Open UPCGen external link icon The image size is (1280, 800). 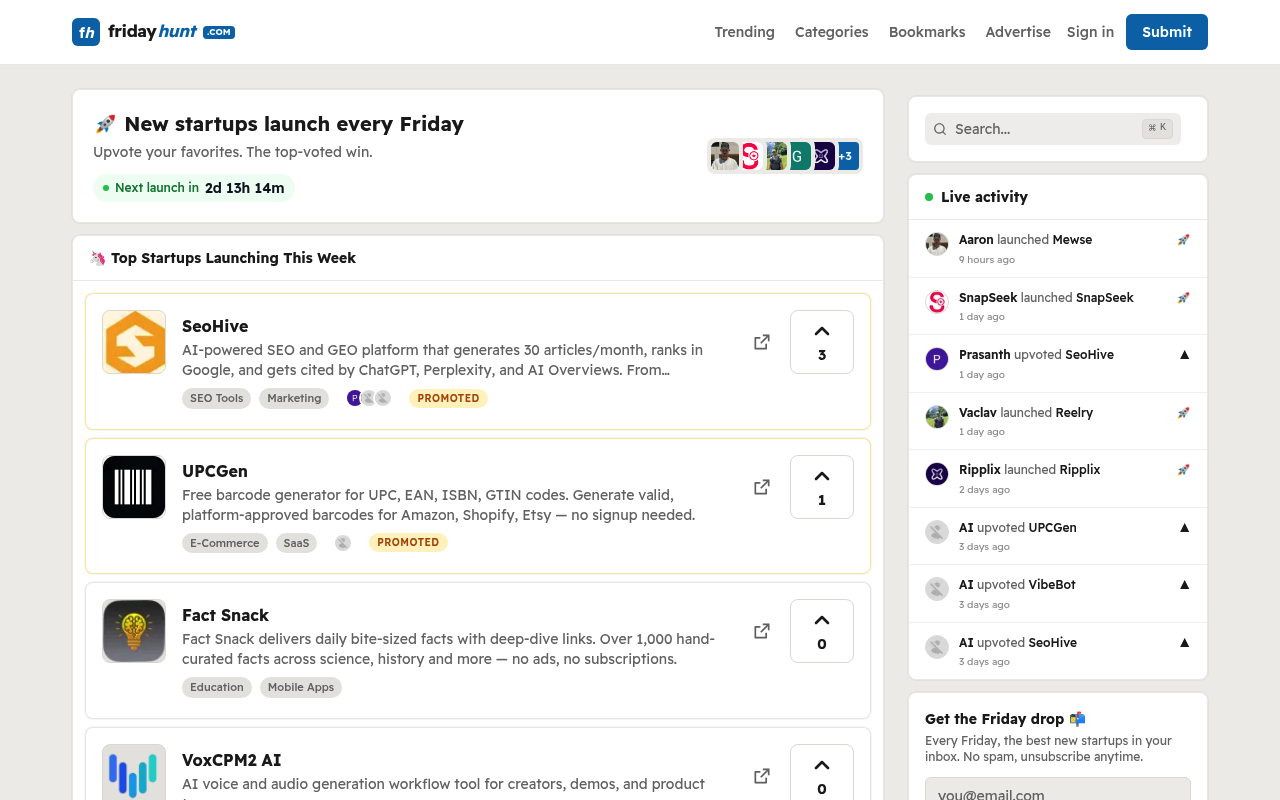(762, 487)
